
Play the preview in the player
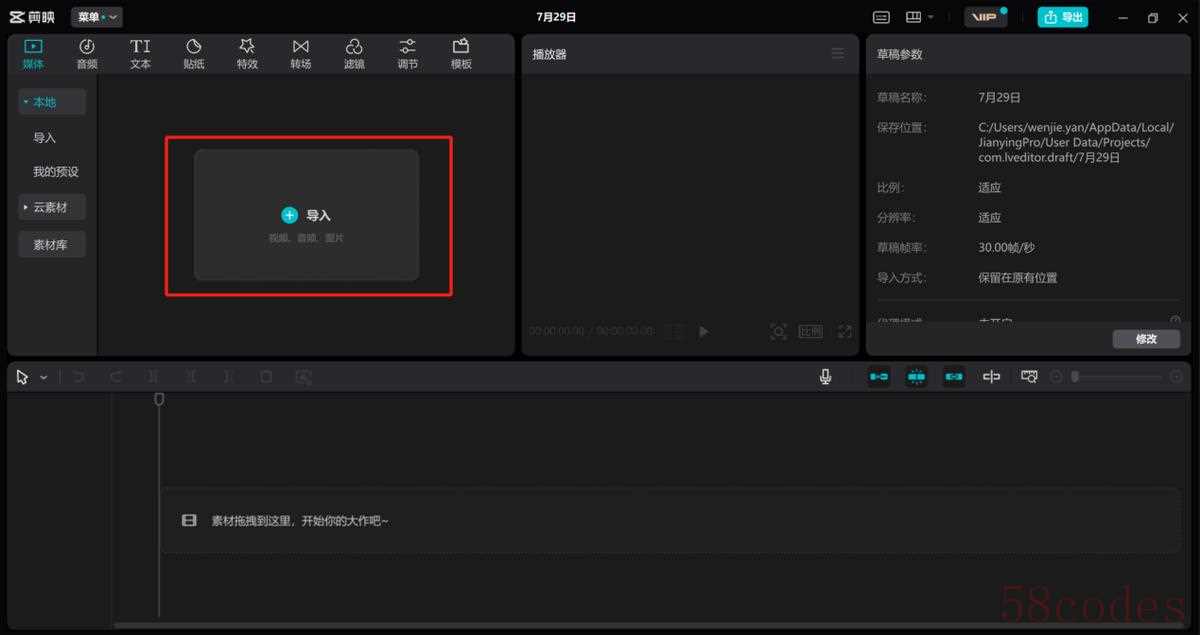704,331
